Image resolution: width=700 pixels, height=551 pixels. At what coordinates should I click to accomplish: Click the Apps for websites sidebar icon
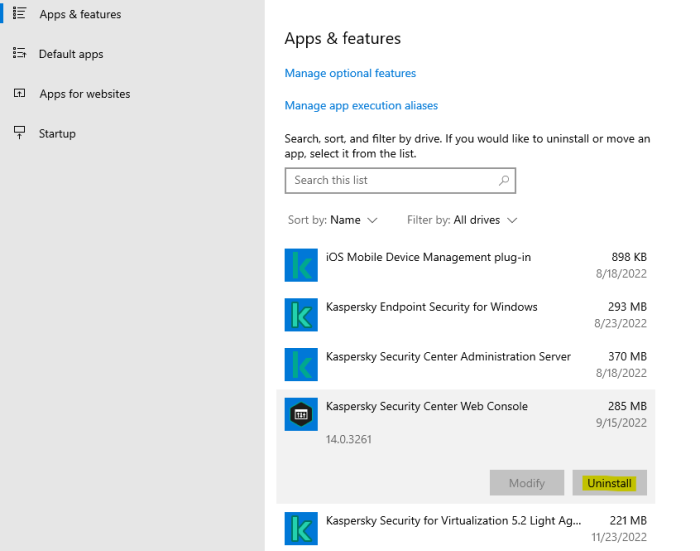[x=19, y=94]
